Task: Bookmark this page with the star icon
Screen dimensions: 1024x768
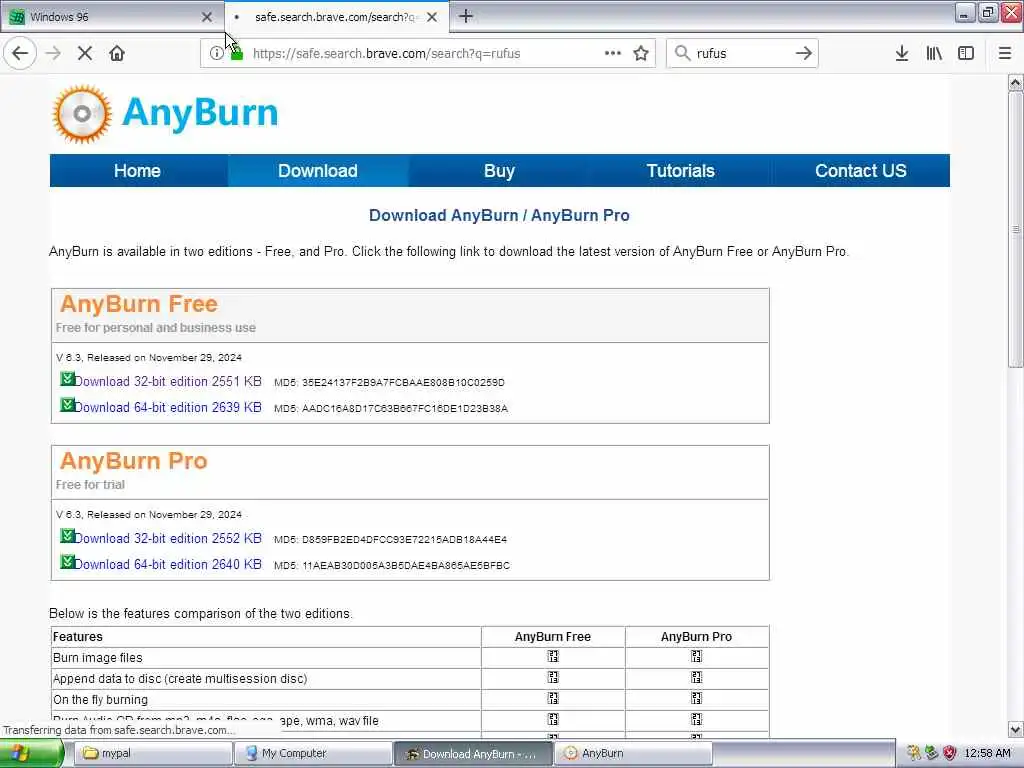Action: [641, 53]
